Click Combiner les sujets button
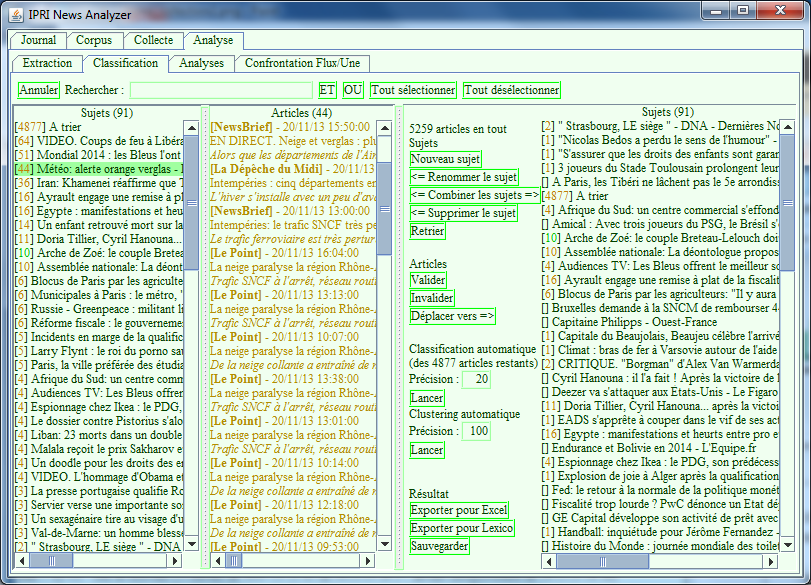 (475, 195)
